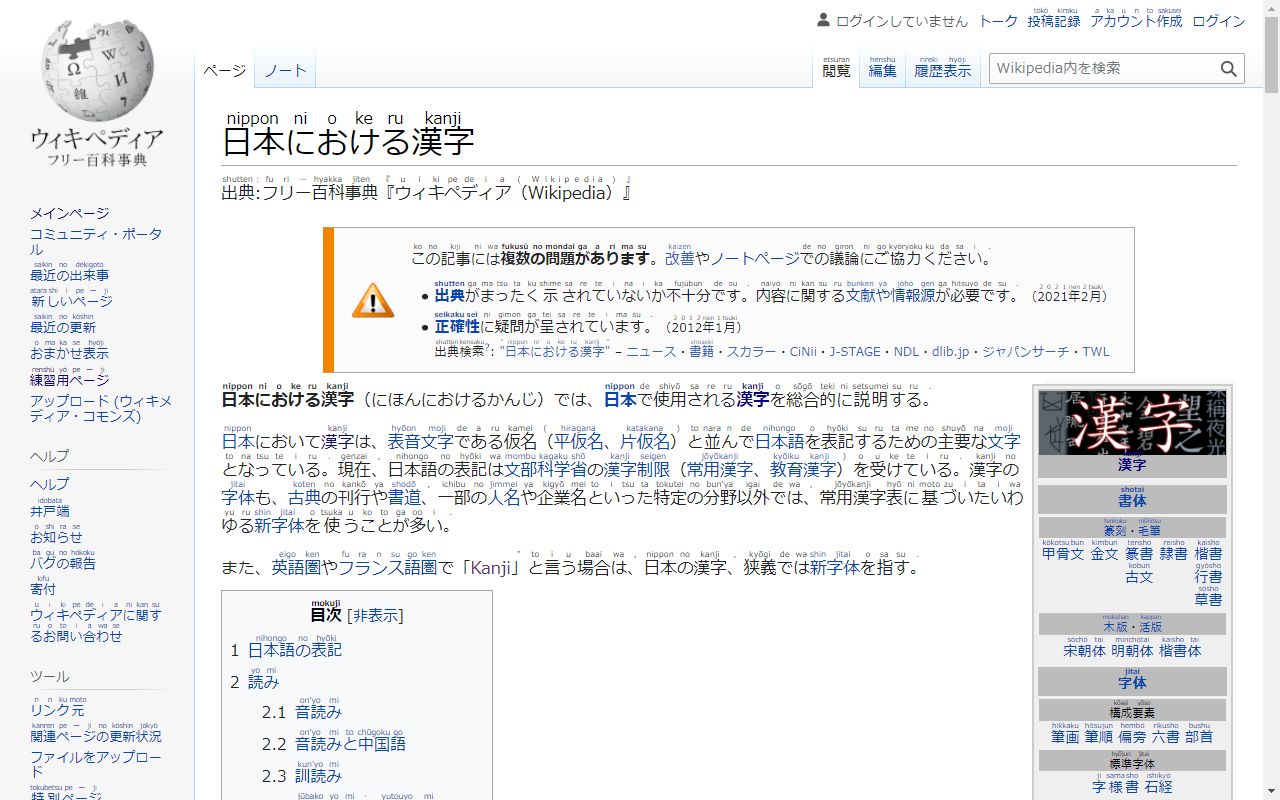Viewport: 1280px width, 800px height.
Task: Open the ログイン link
Action: coord(1218,20)
